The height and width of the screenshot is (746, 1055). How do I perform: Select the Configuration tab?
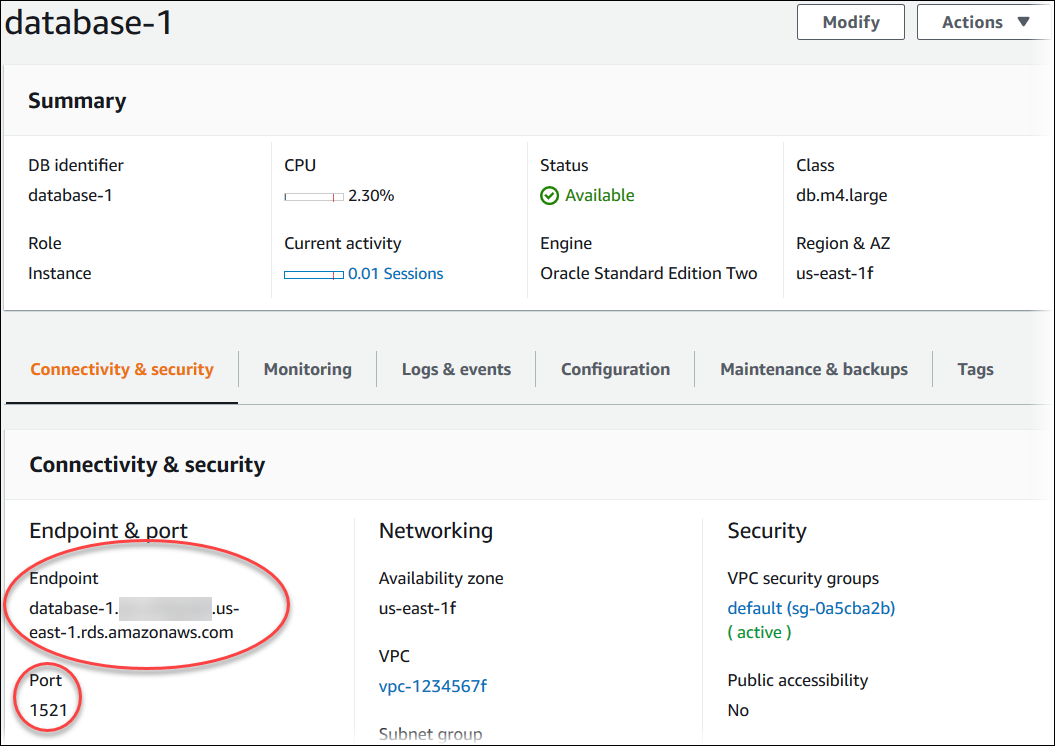point(615,369)
